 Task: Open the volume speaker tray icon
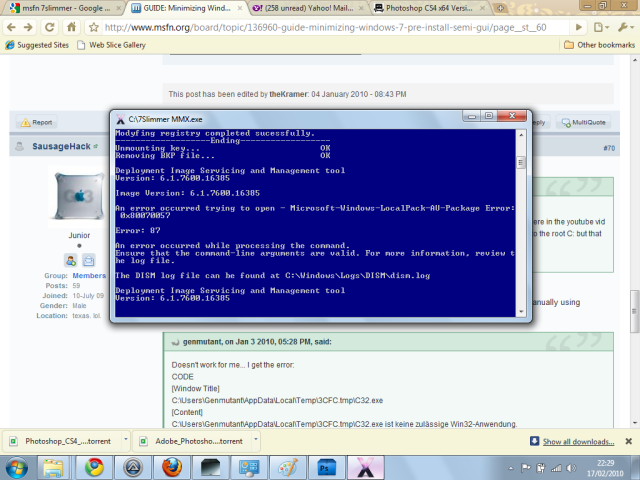tap(571, 468)
